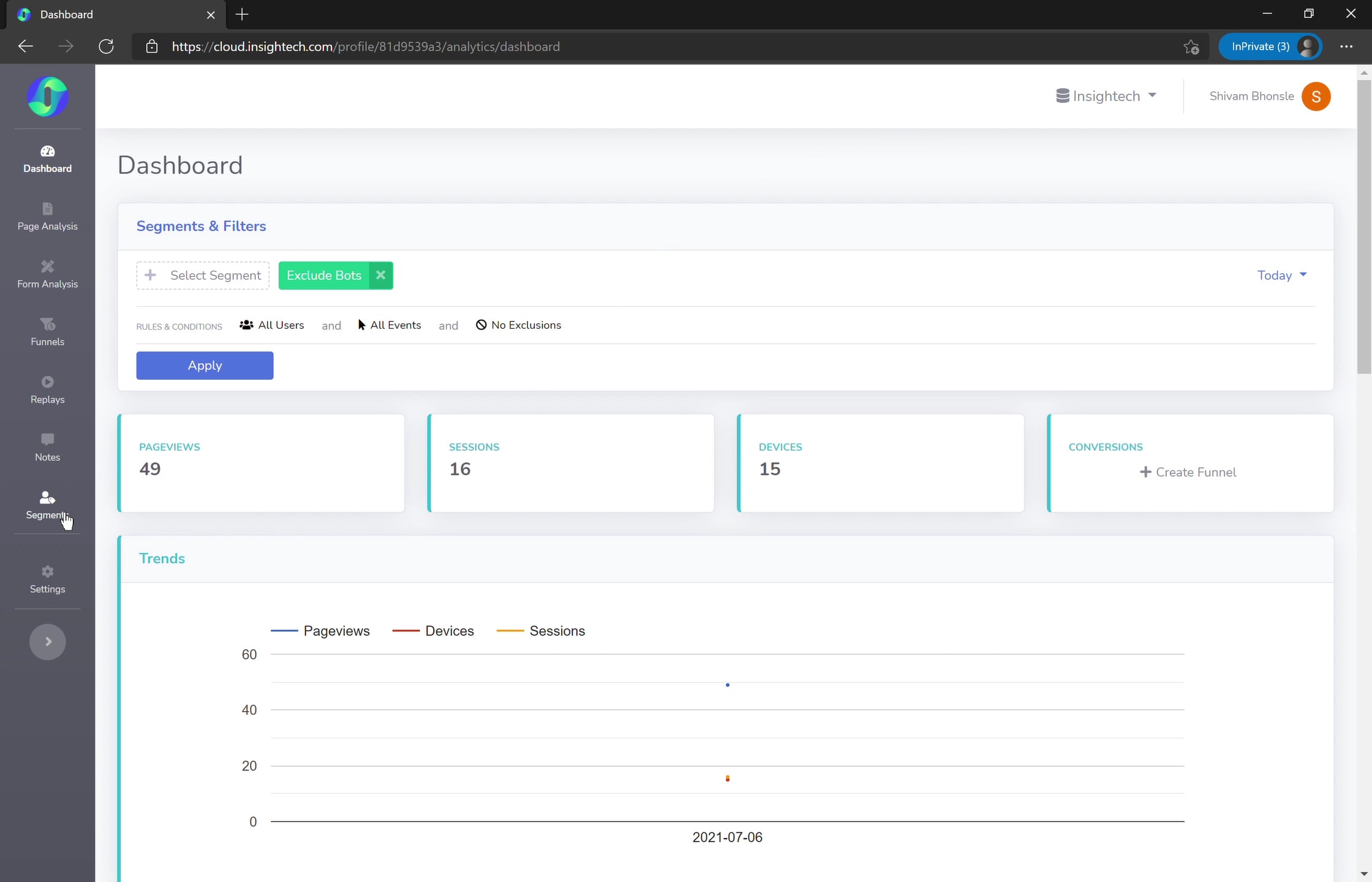Select the Form Analysis tool
Viewport: 1372px width, 882px height.
click(x=47, y=274)
